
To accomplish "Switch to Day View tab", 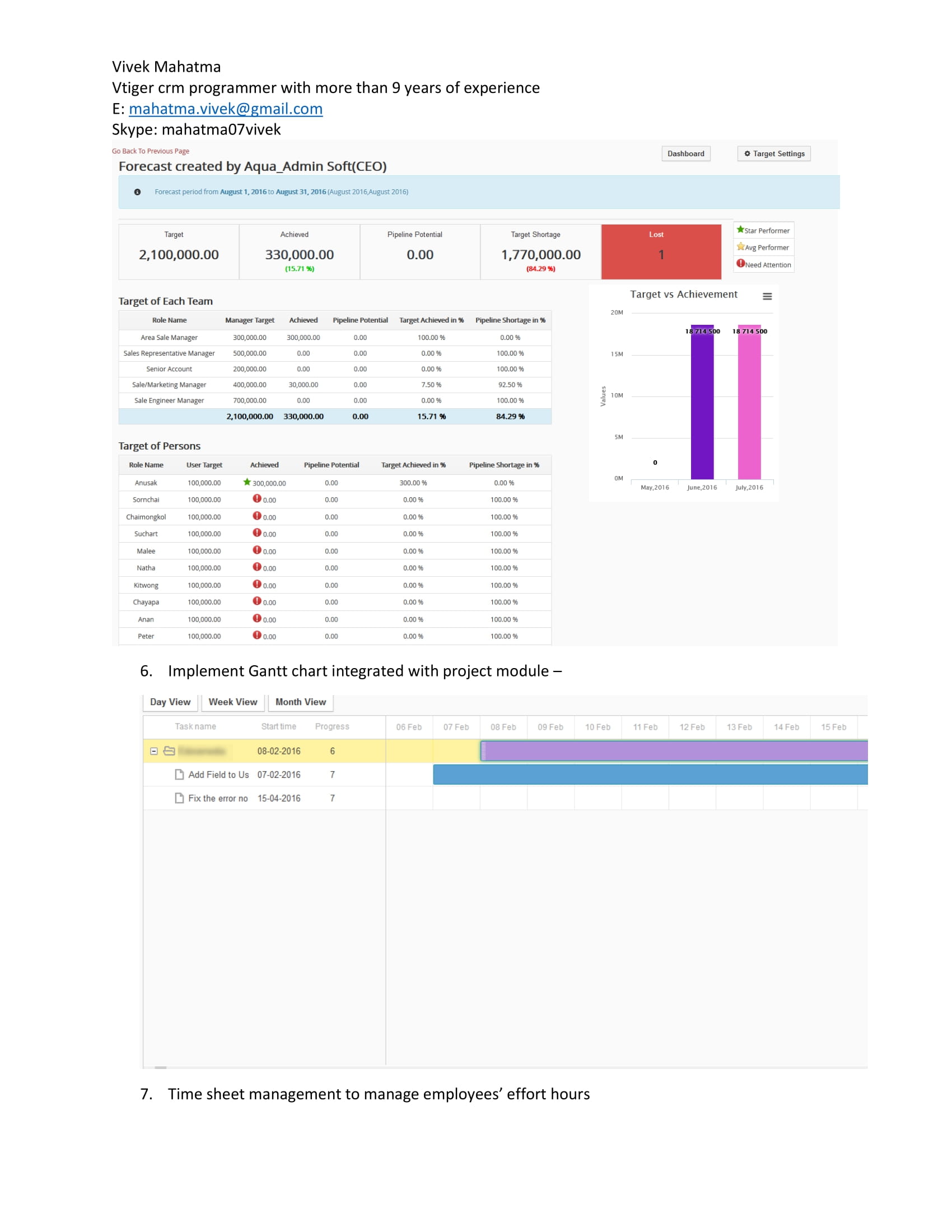I will tap(170, 702).
